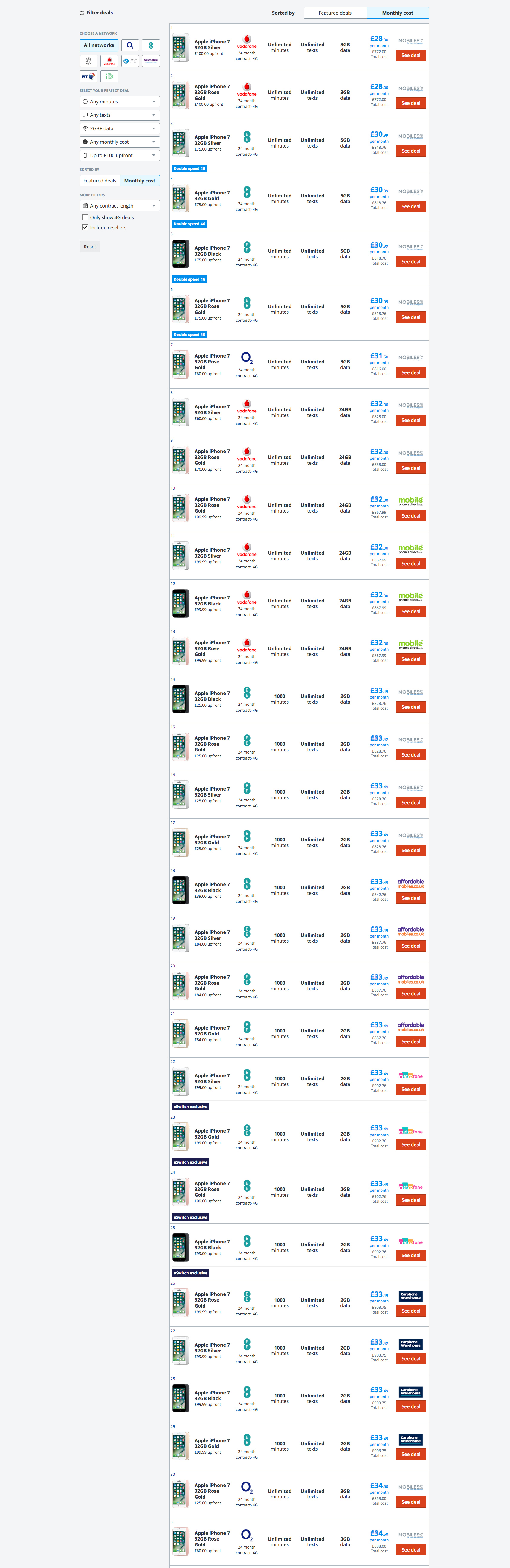Uncheck the Include resellers checkbox
Screen dimensions: 510x1568
tap(85, 228)
